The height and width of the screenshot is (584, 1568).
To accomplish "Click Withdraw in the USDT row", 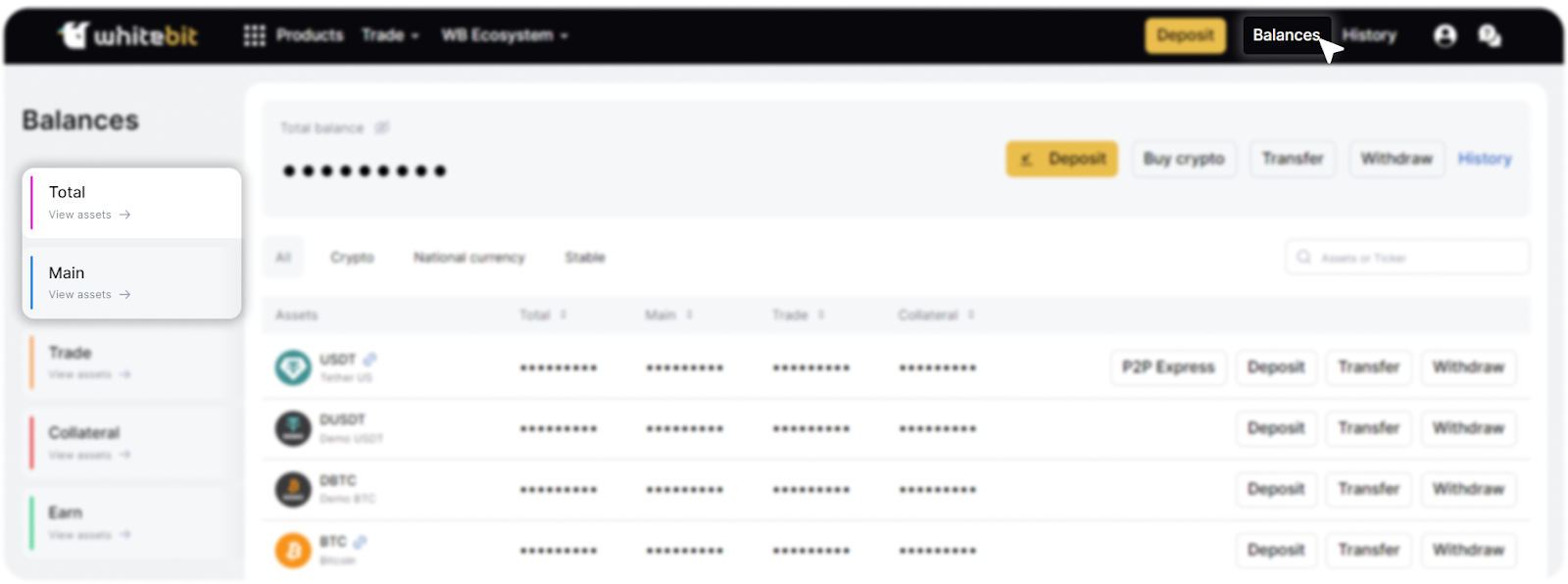I will [1468, 367].
